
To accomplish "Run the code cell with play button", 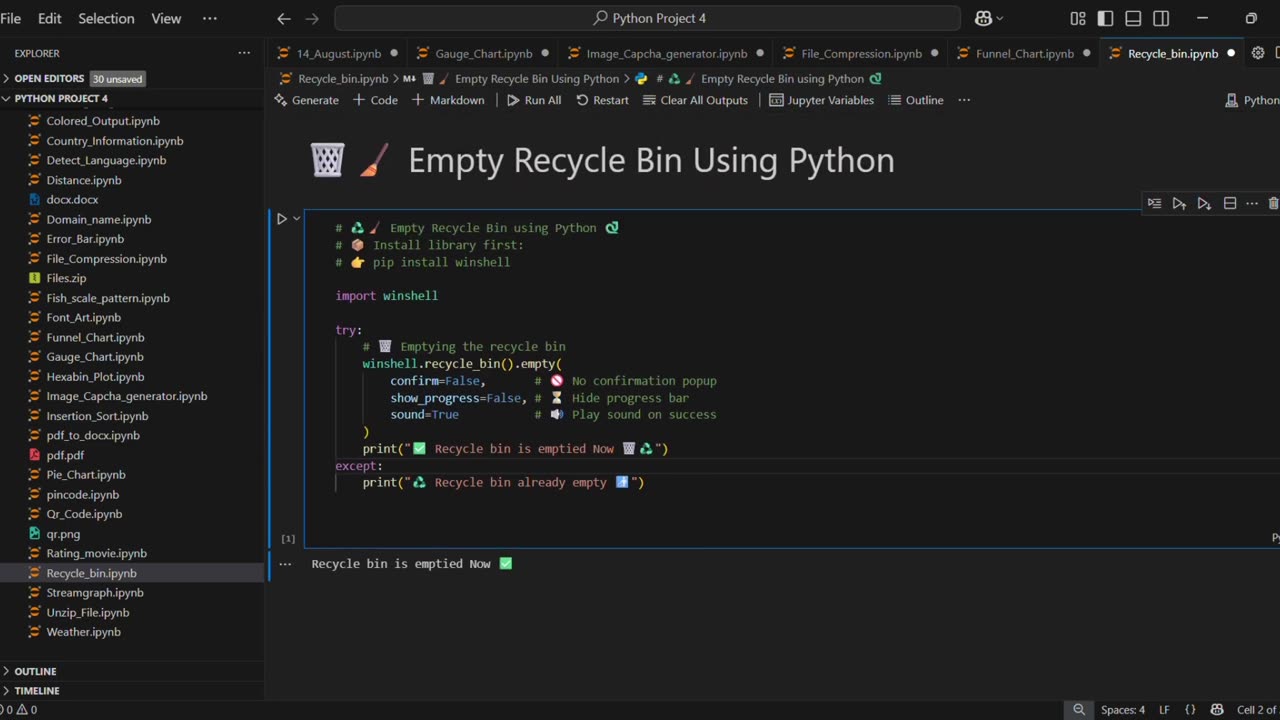I will click(281, 219).
